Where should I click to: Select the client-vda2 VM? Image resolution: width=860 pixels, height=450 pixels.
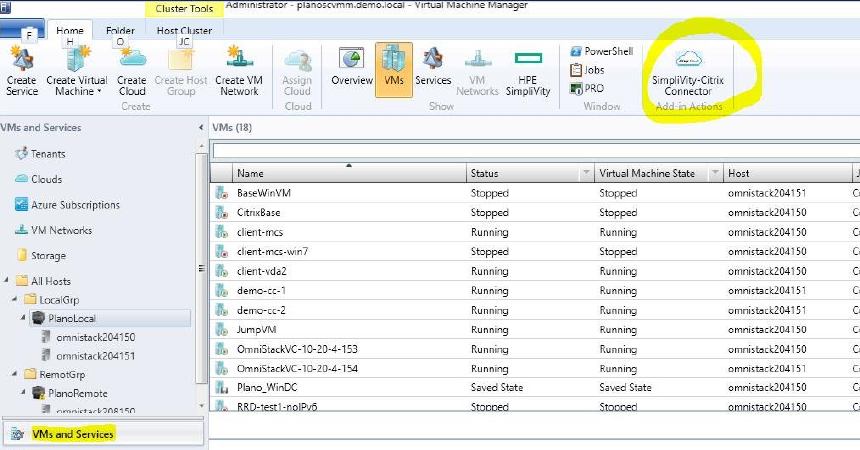[x=535, y=271]
